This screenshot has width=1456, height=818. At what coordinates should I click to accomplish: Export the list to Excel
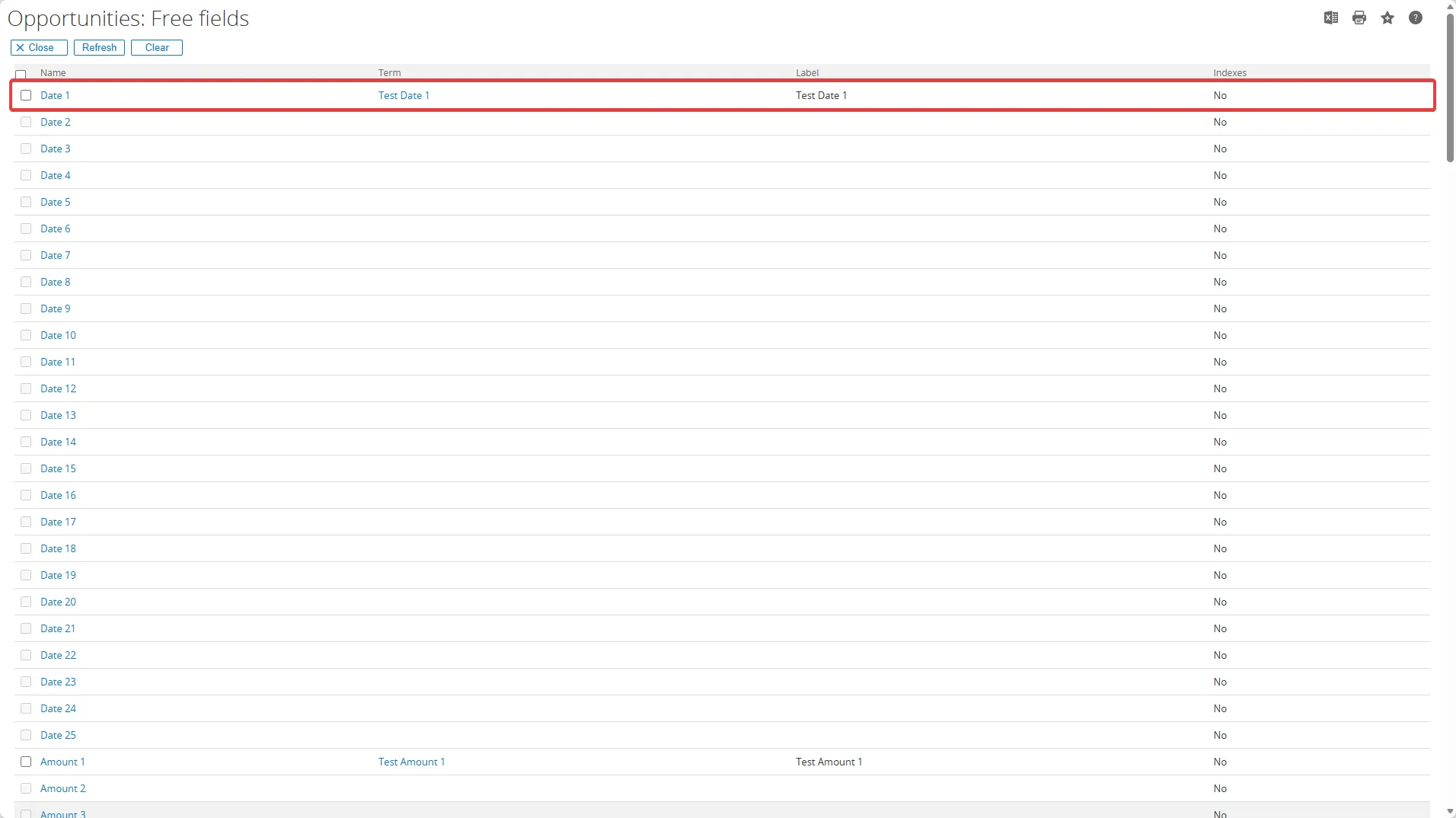point(1330,18)
